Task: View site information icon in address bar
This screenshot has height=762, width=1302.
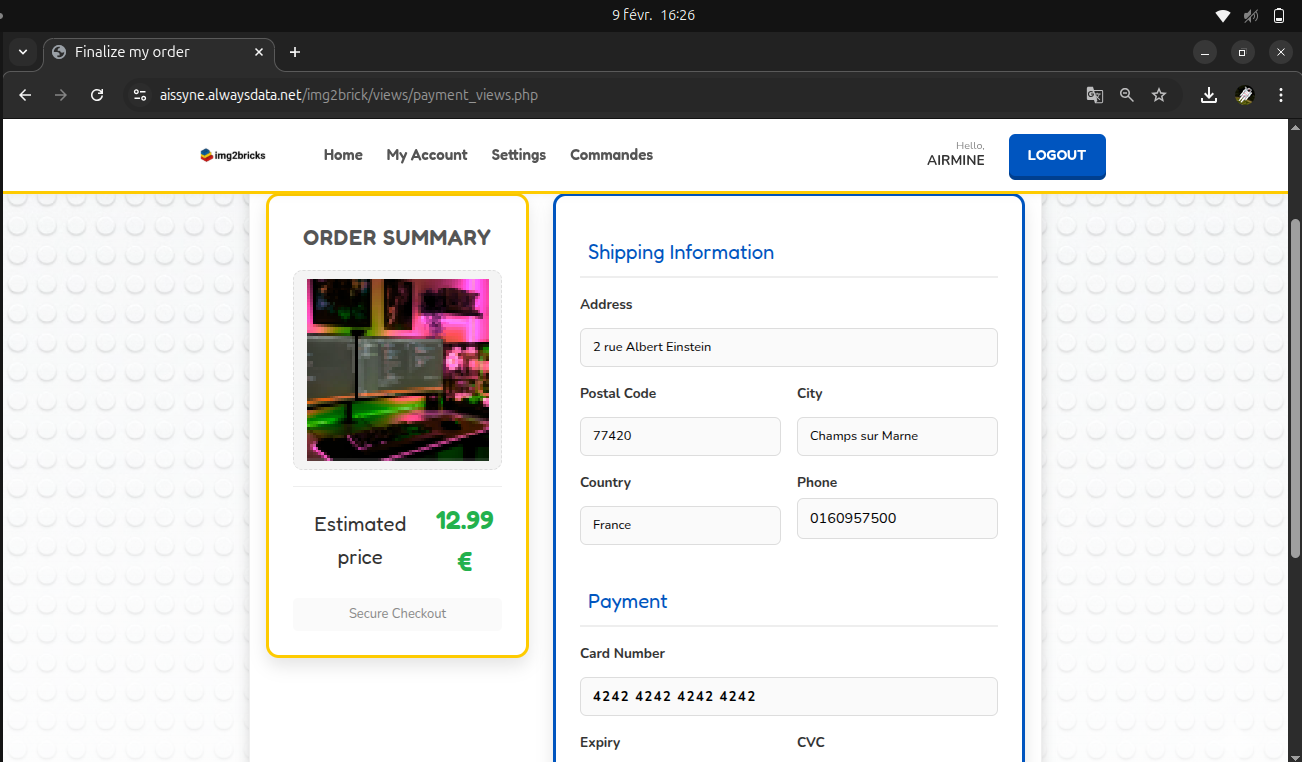Action: (140, 95)
